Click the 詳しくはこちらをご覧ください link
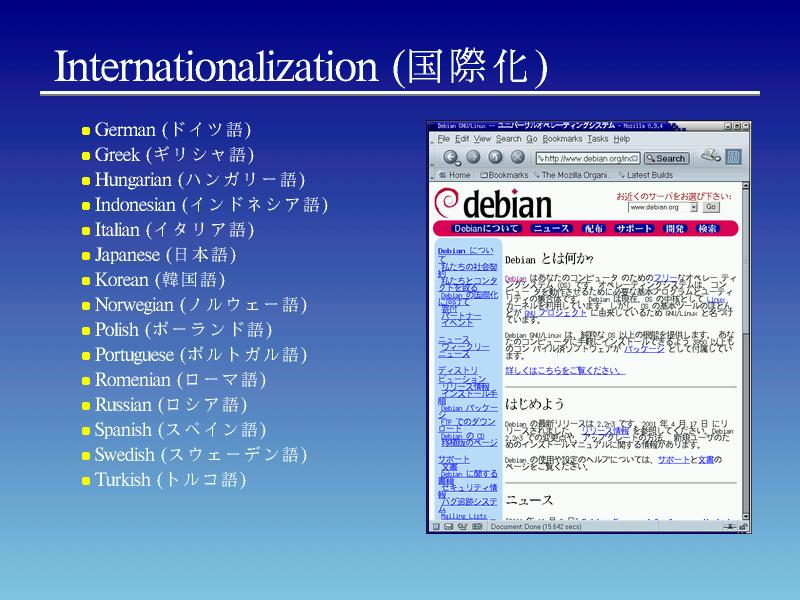 [565, 370]
